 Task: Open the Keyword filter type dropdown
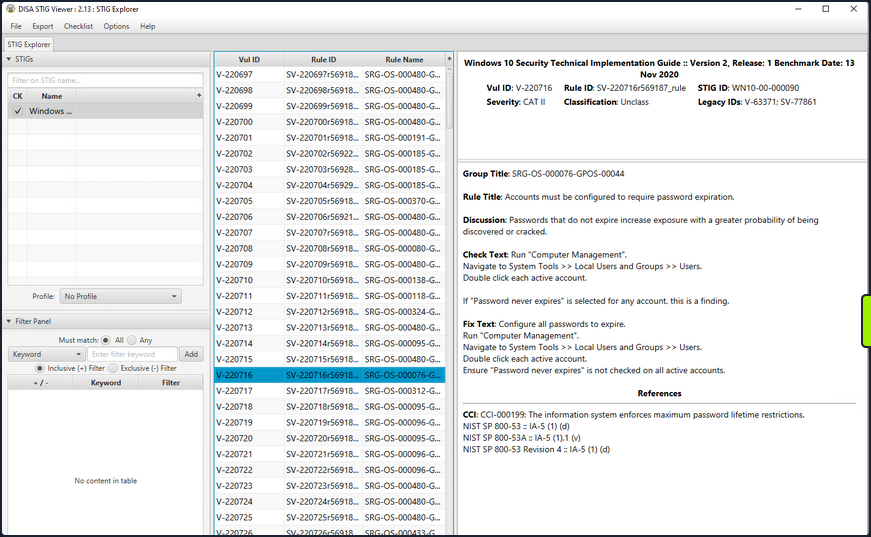pyautogui.click(x=44, y=354)
